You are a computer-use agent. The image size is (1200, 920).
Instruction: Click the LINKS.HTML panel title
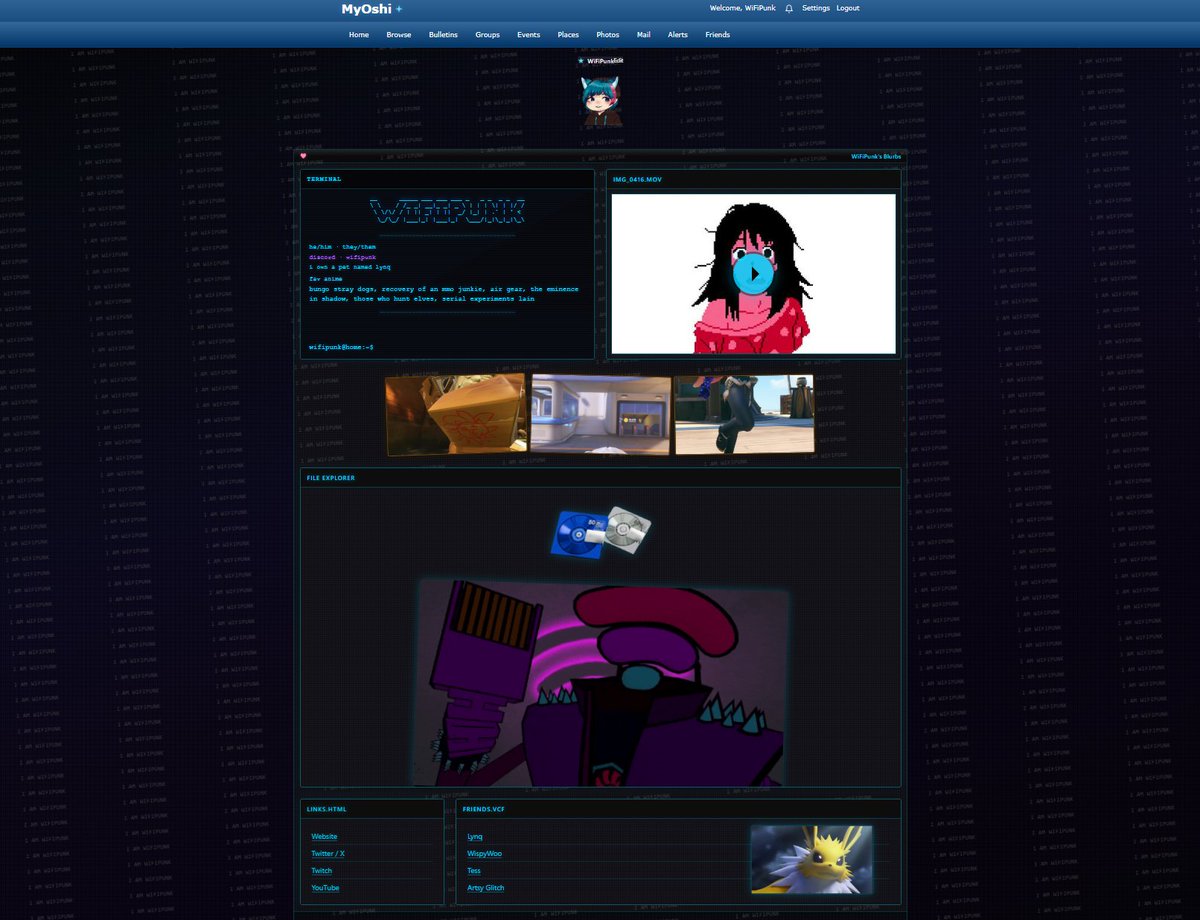pyautogui.click(x=327, y=808)
